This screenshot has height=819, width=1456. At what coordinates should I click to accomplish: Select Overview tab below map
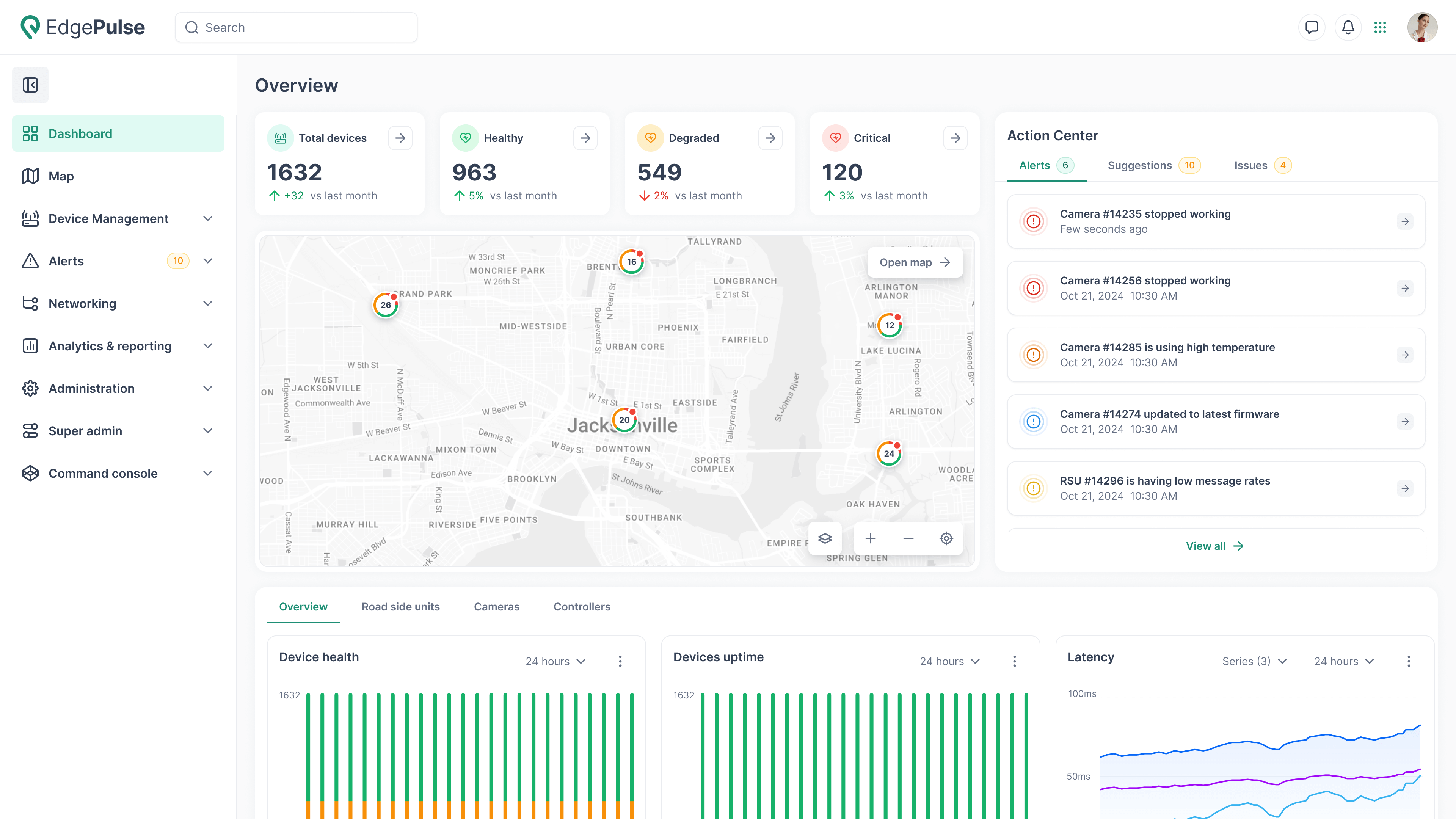pyautogui.click(x=303, y=607)
